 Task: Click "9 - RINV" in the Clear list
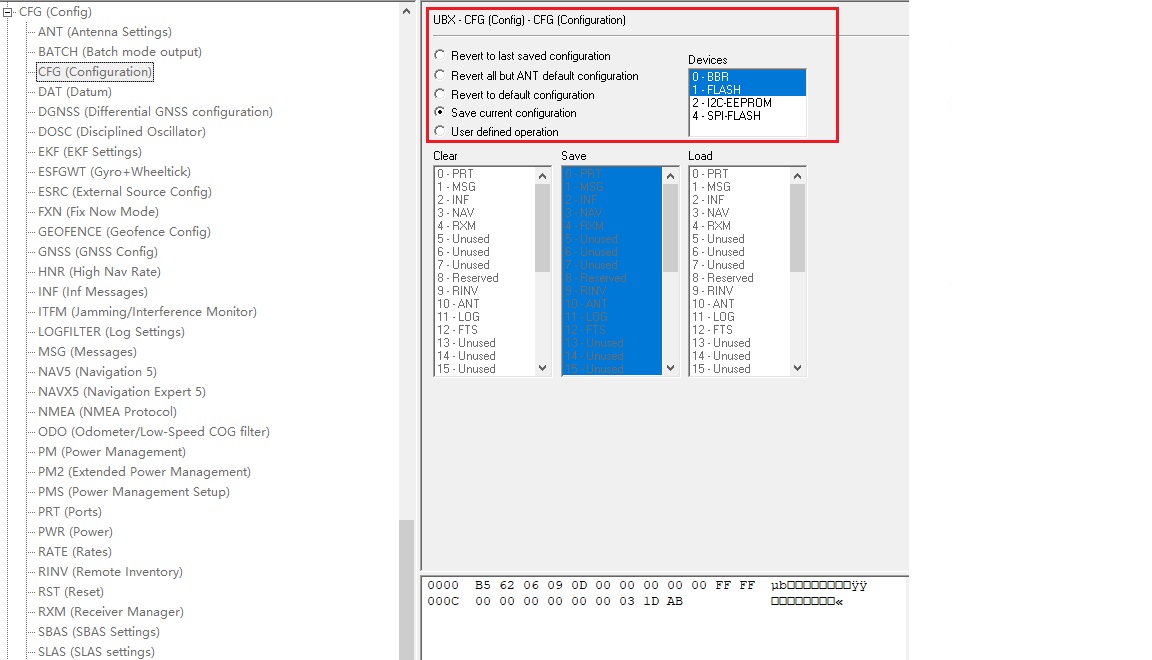458,291
